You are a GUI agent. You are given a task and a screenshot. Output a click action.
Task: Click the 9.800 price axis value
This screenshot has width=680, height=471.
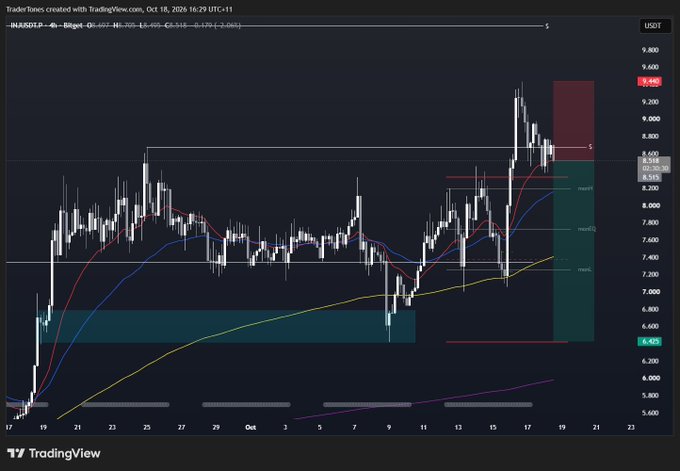coord(650,50)
